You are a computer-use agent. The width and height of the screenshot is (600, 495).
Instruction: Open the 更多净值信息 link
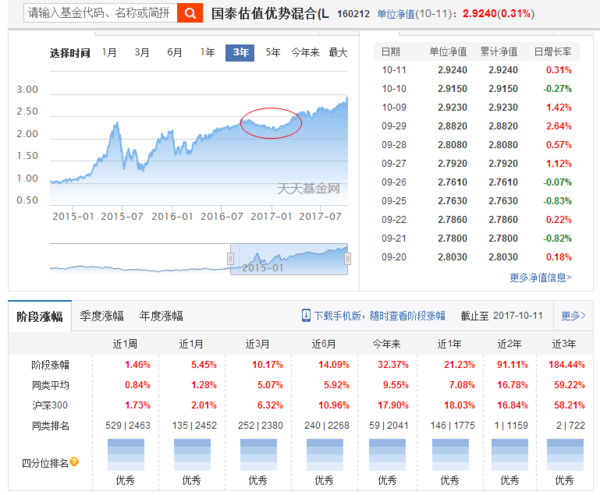pos(541,277)
